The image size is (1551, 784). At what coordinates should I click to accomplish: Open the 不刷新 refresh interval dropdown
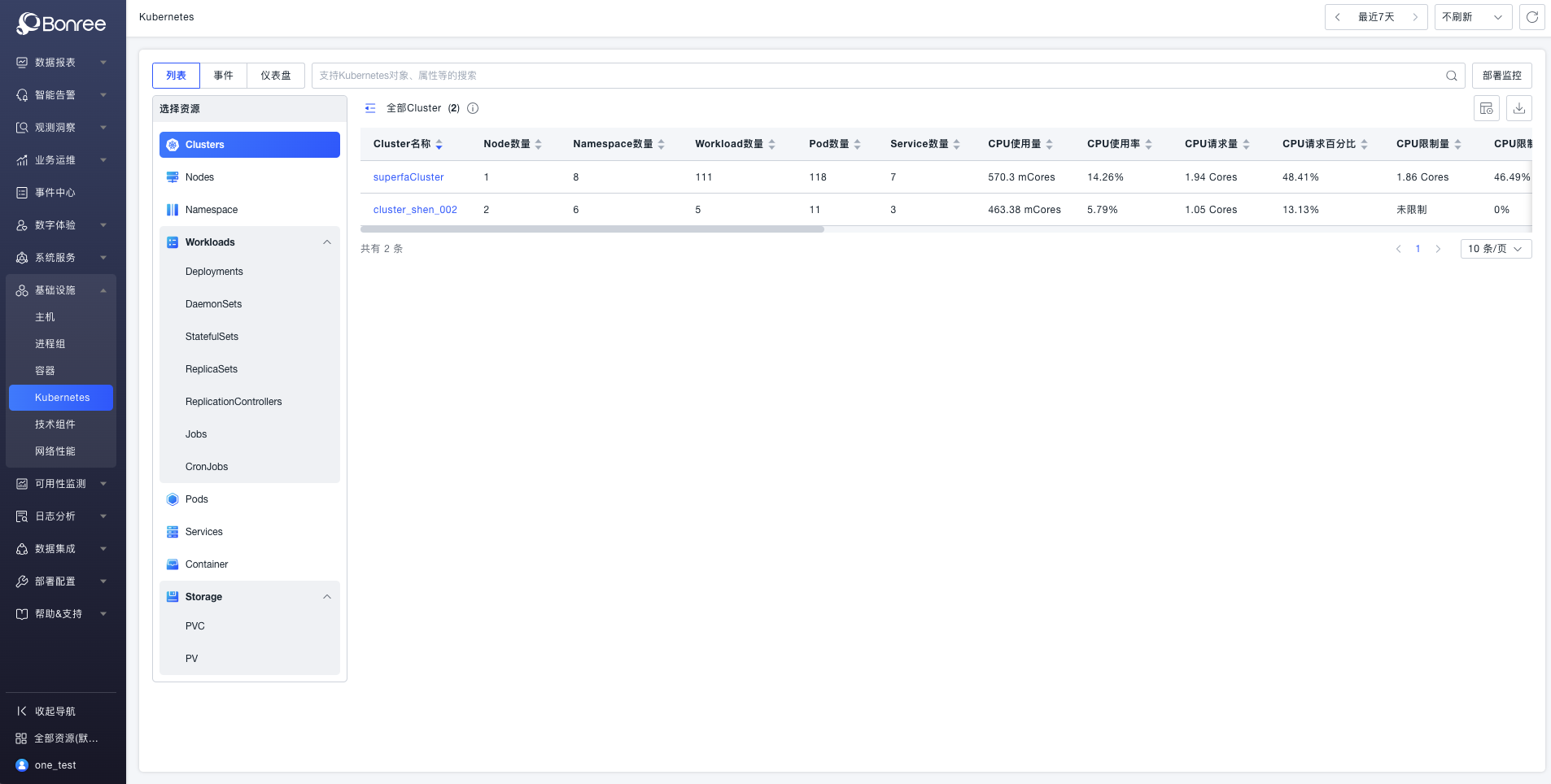1472,17
